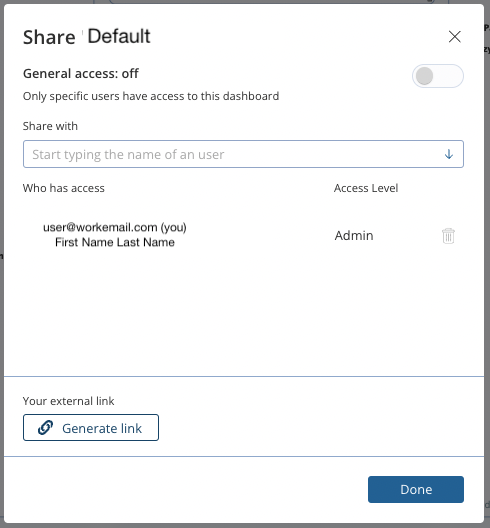Image resolution: width=490 pixels, height=528 pixels.
Task: Click the "Your external link" label
Action: (68, 401)
